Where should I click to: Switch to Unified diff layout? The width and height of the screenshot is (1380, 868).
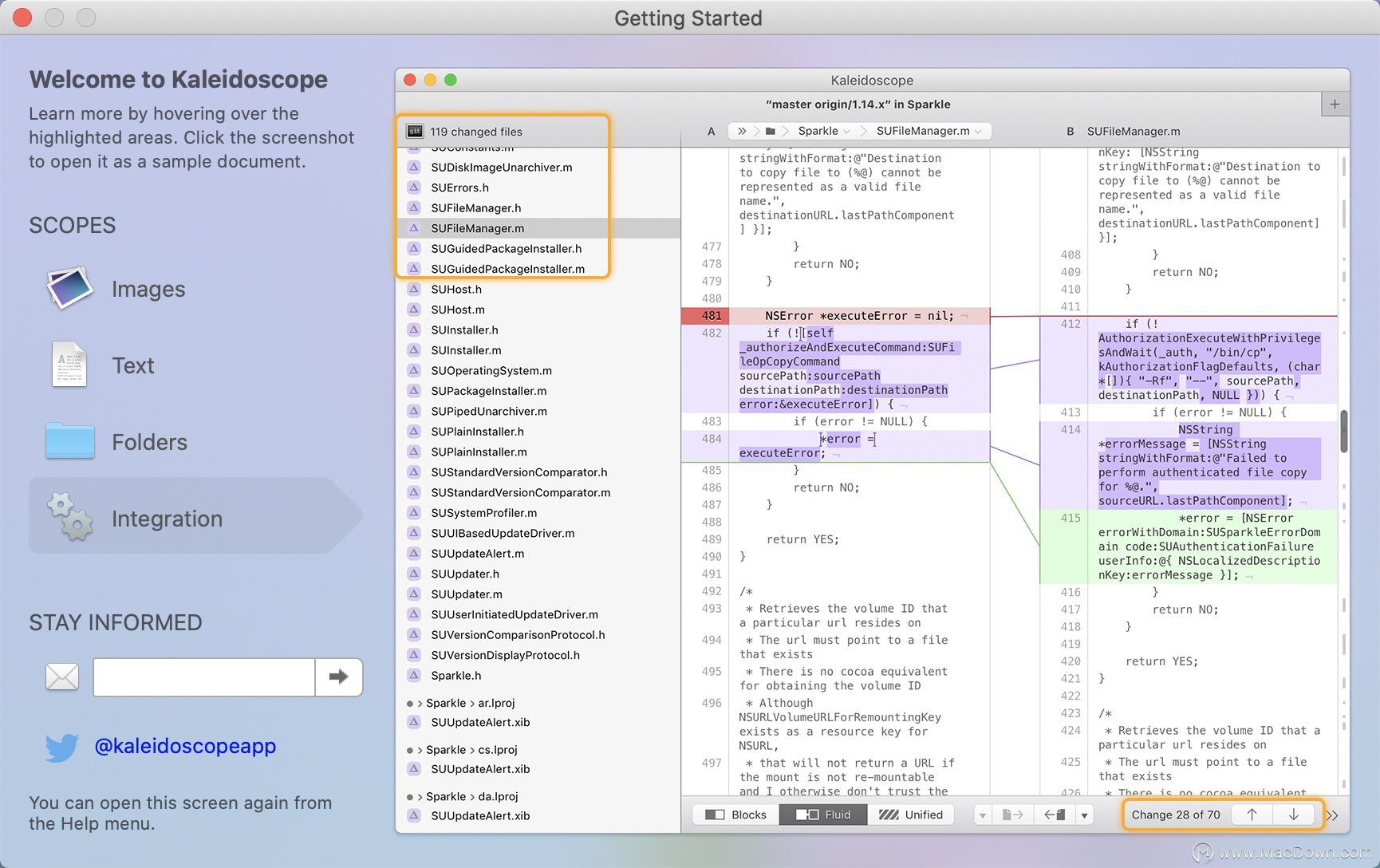(x=910, y=815)
